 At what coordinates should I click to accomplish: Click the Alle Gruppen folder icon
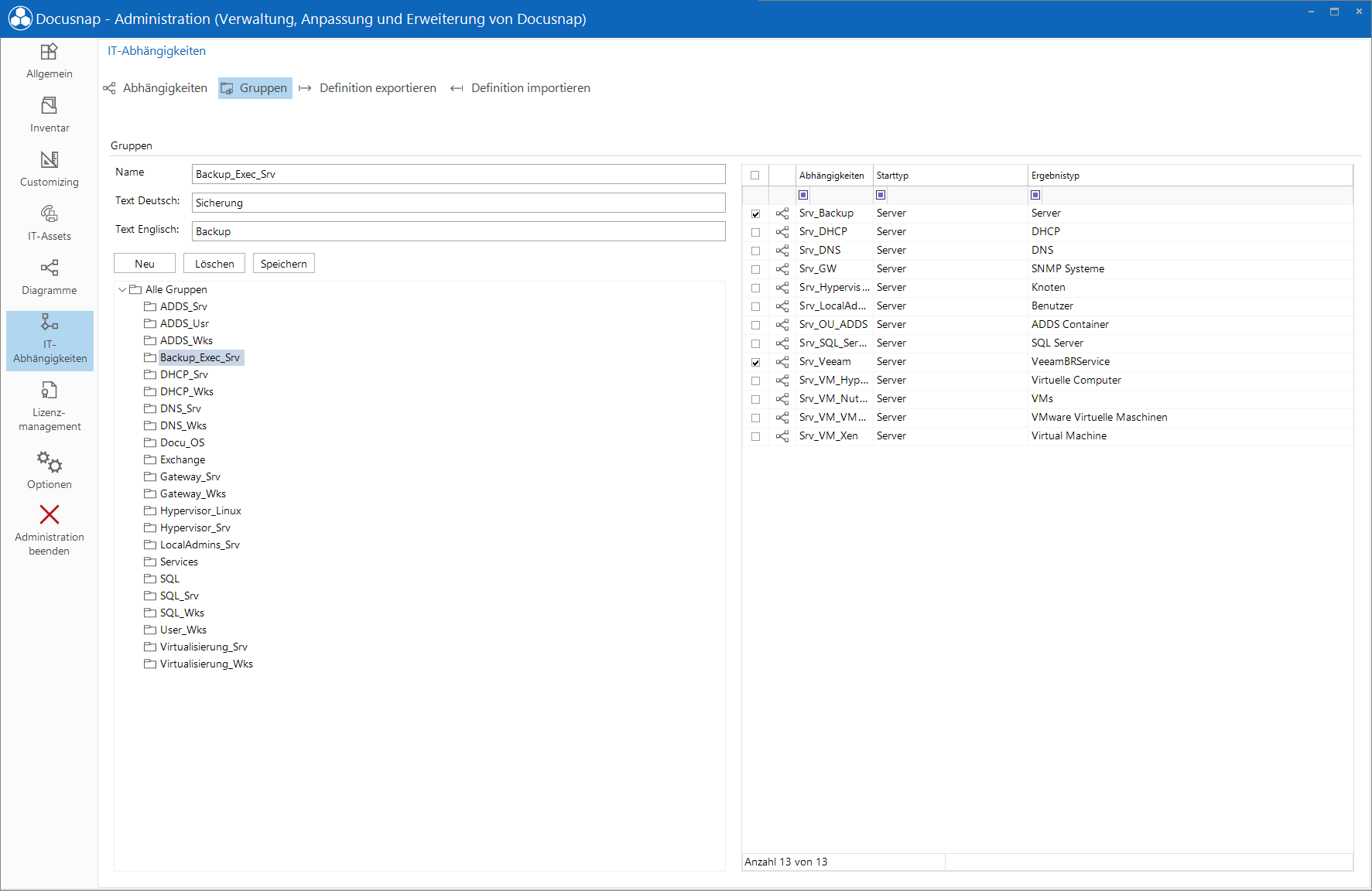pos(135,289)
